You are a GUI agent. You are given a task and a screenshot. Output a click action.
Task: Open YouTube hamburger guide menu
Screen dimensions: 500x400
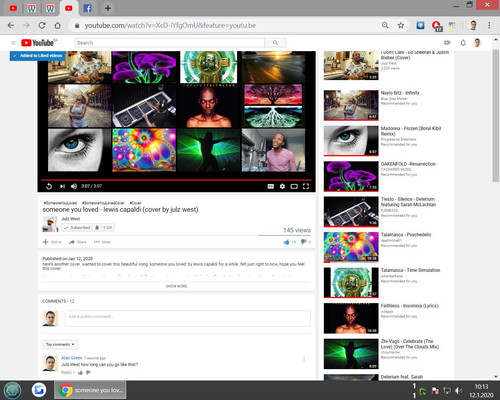[13, 43]
